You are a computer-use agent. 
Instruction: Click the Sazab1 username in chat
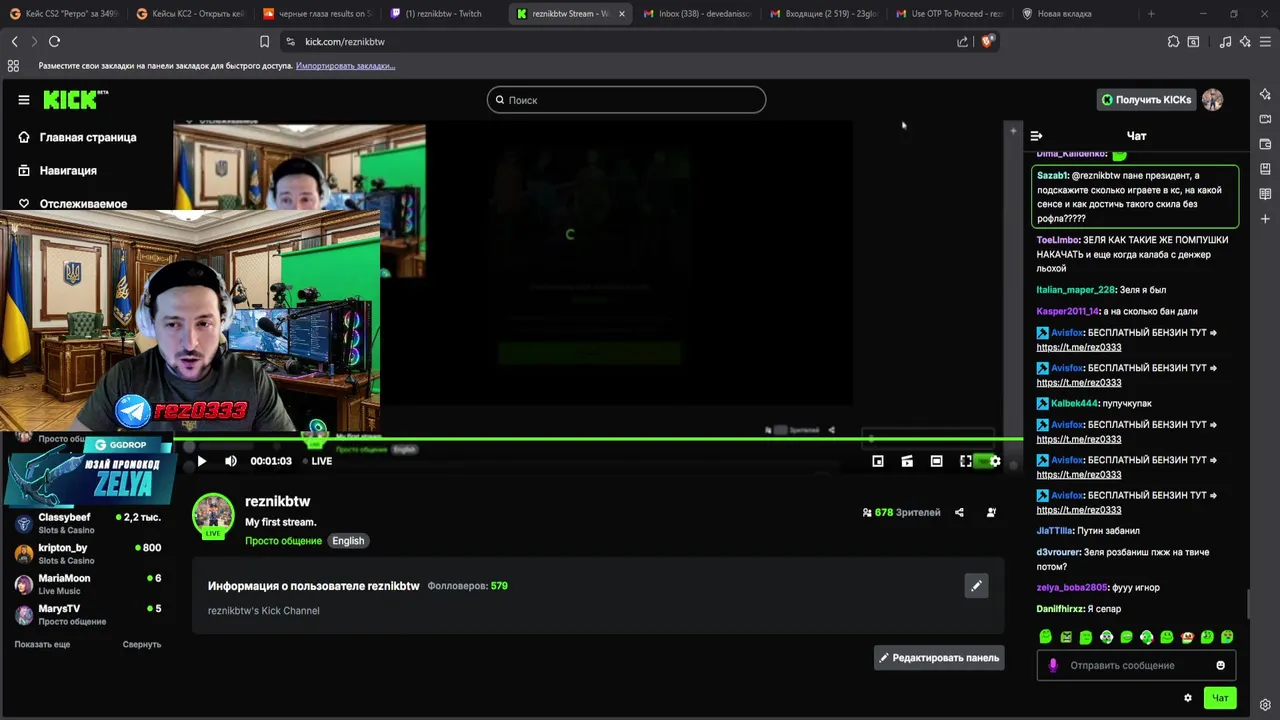pyautogui.click(x=1053, y=175)
